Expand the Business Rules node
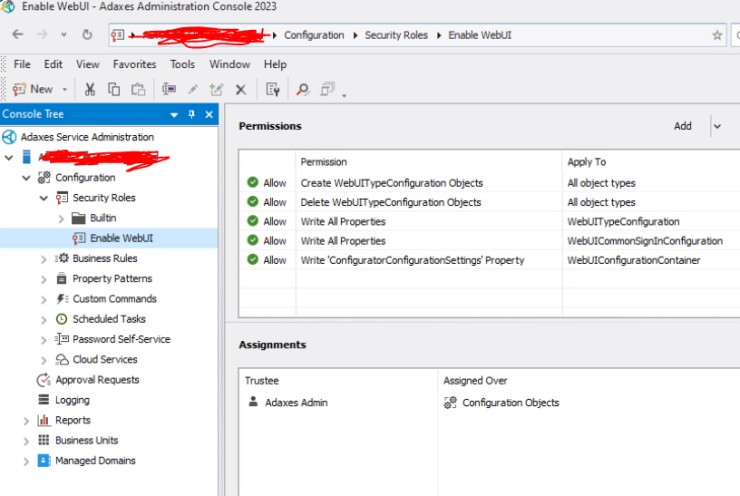 coord(43,259)
